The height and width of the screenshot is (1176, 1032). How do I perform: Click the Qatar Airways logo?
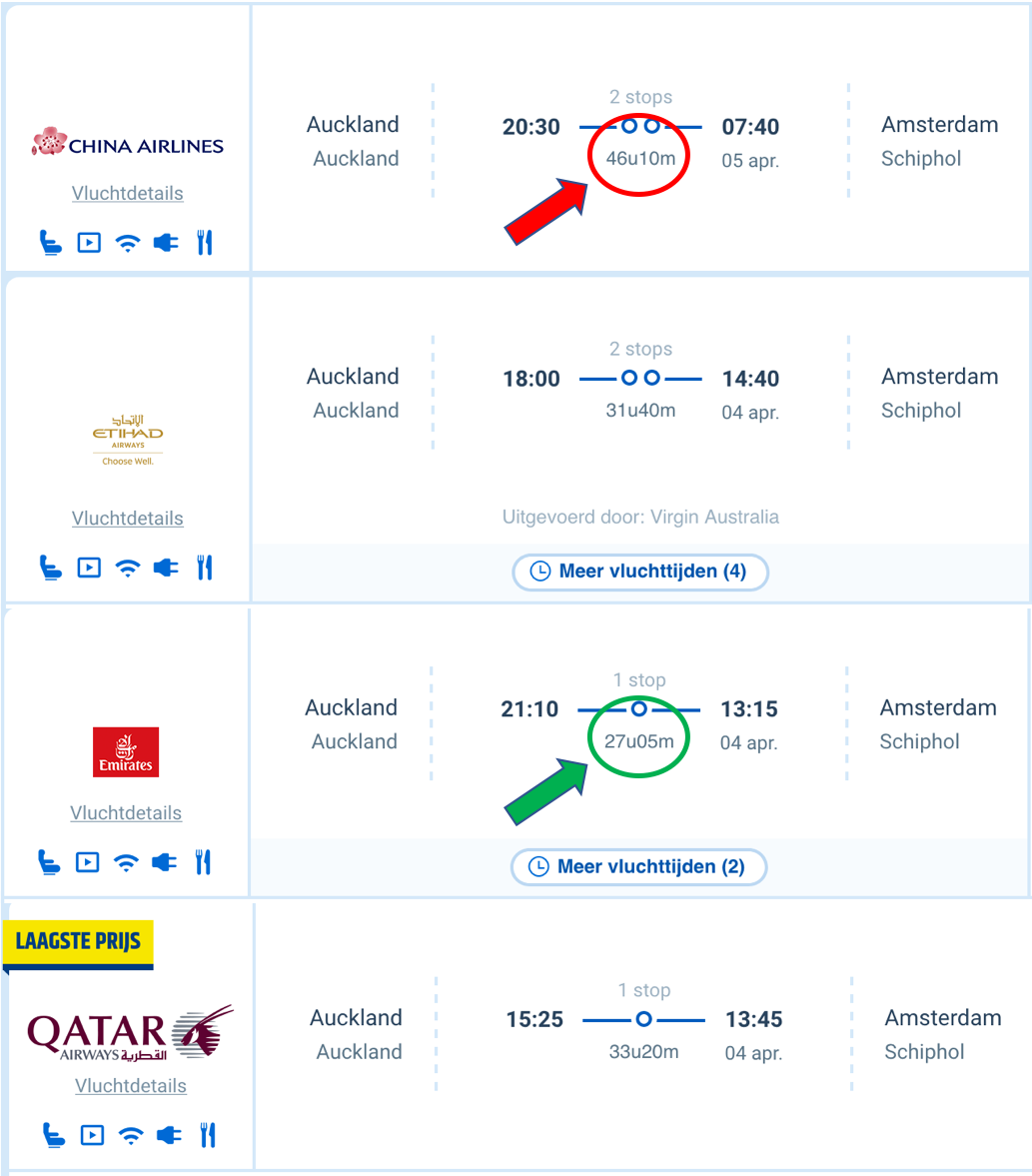click(130, 1032)
